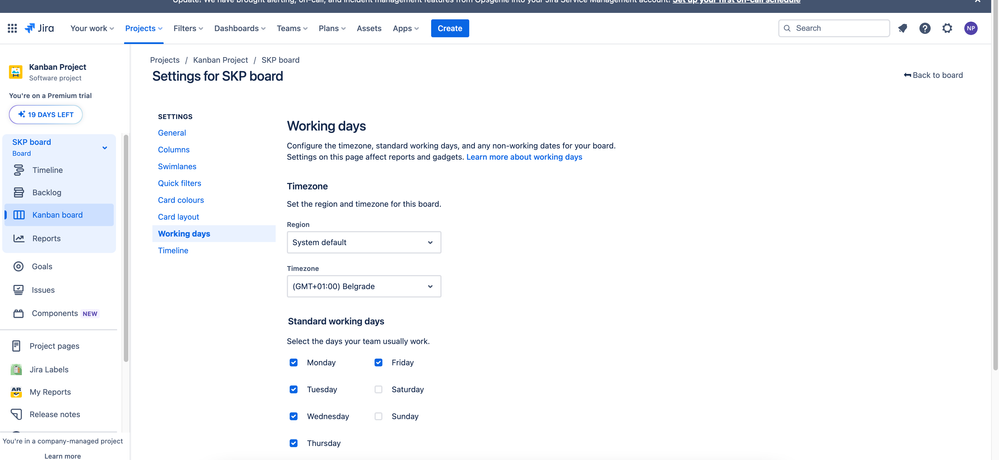999x460 pixels.
Task: Click the Kanban Project avatar icon
Action: click(x=16, y=72)
